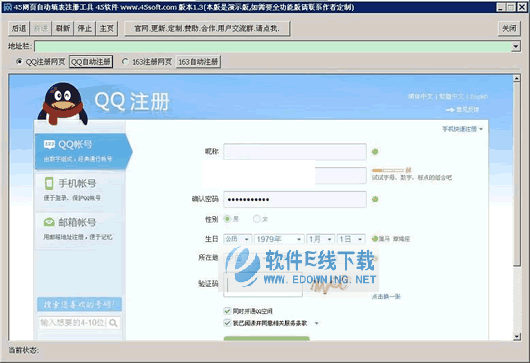
Task: Click the 验证码 captcha input field
Action: coord(263,285)
